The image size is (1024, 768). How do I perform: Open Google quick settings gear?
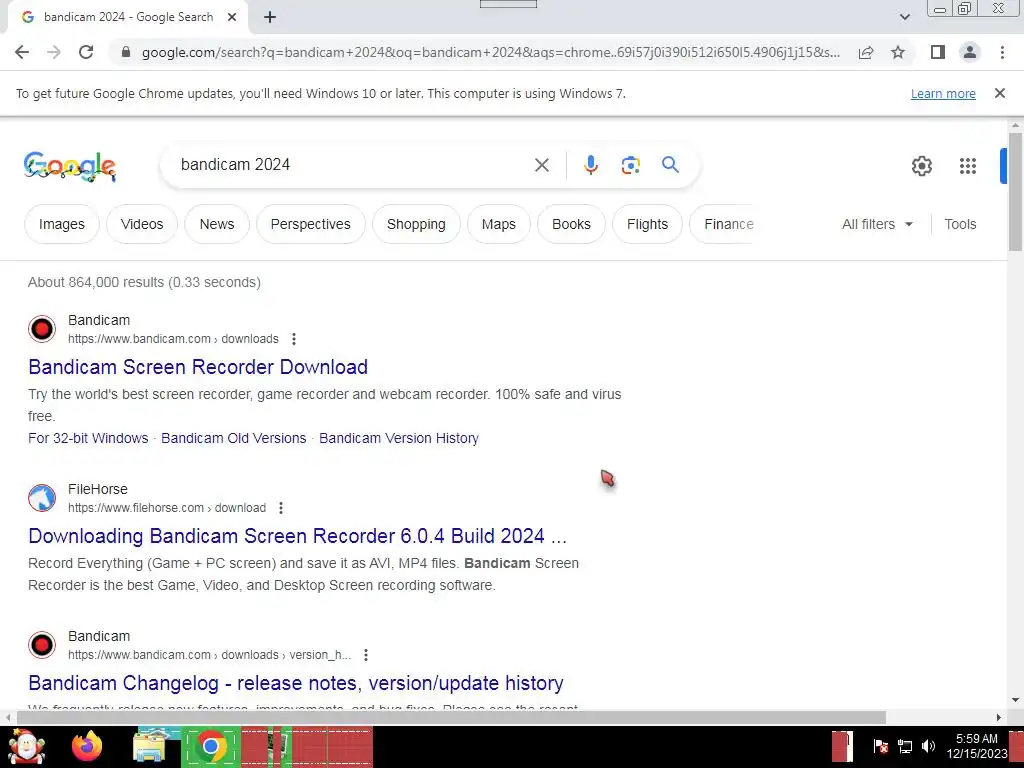(922, 166)
